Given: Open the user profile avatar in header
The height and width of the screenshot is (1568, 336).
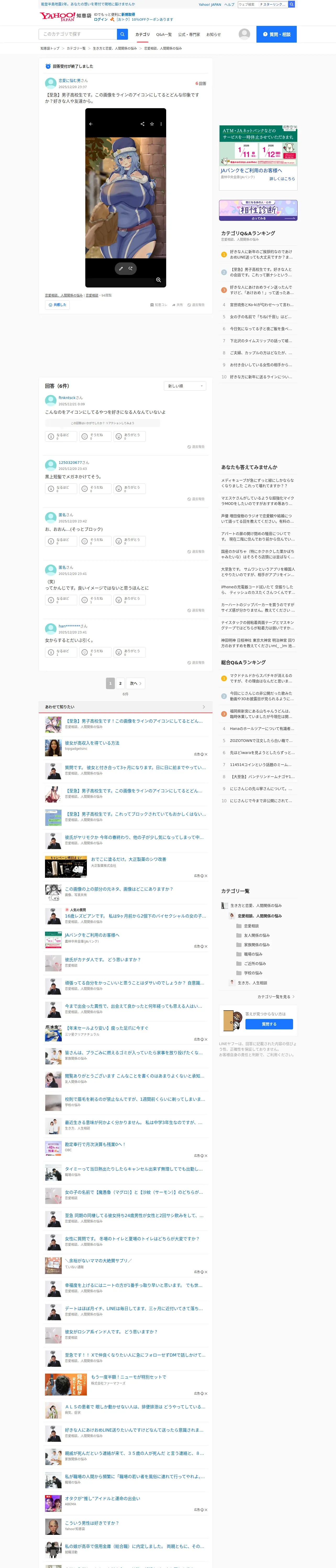Looking at the screenshot, I should coord(244,34).
